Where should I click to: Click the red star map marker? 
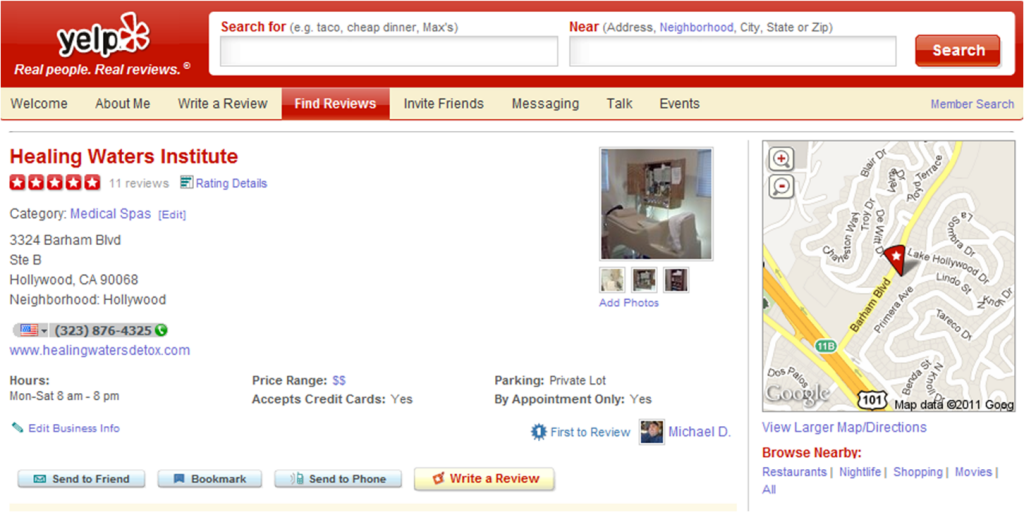(895, 255)
